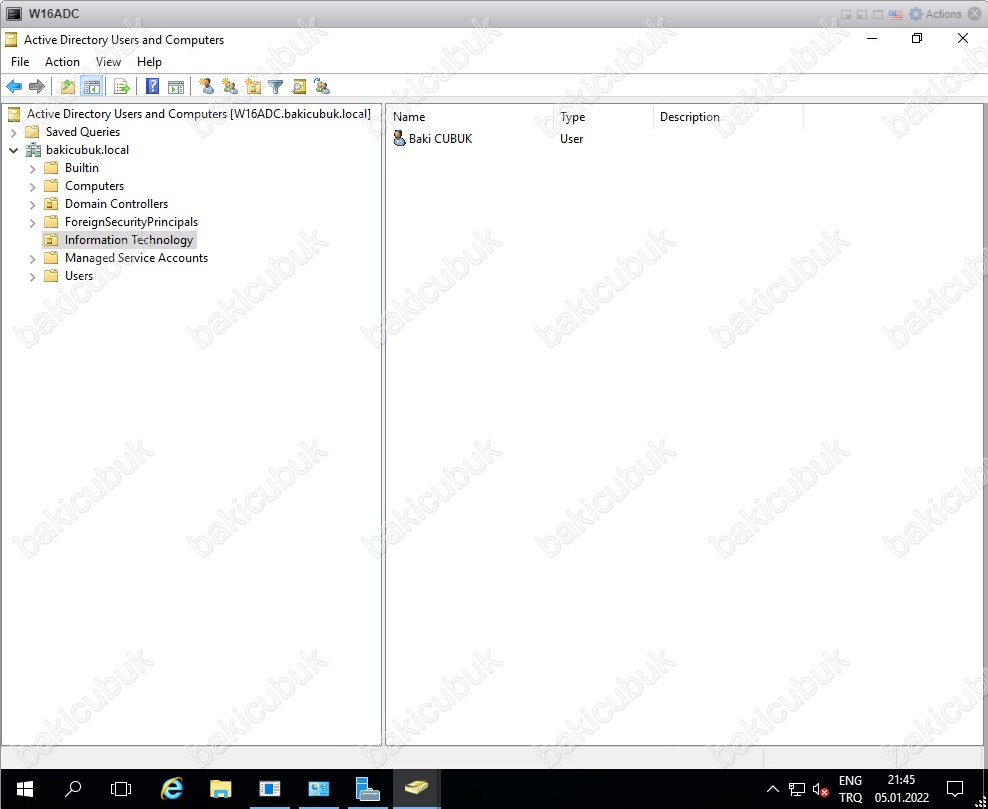Click the gear icon beside Actions

[916, 14]
